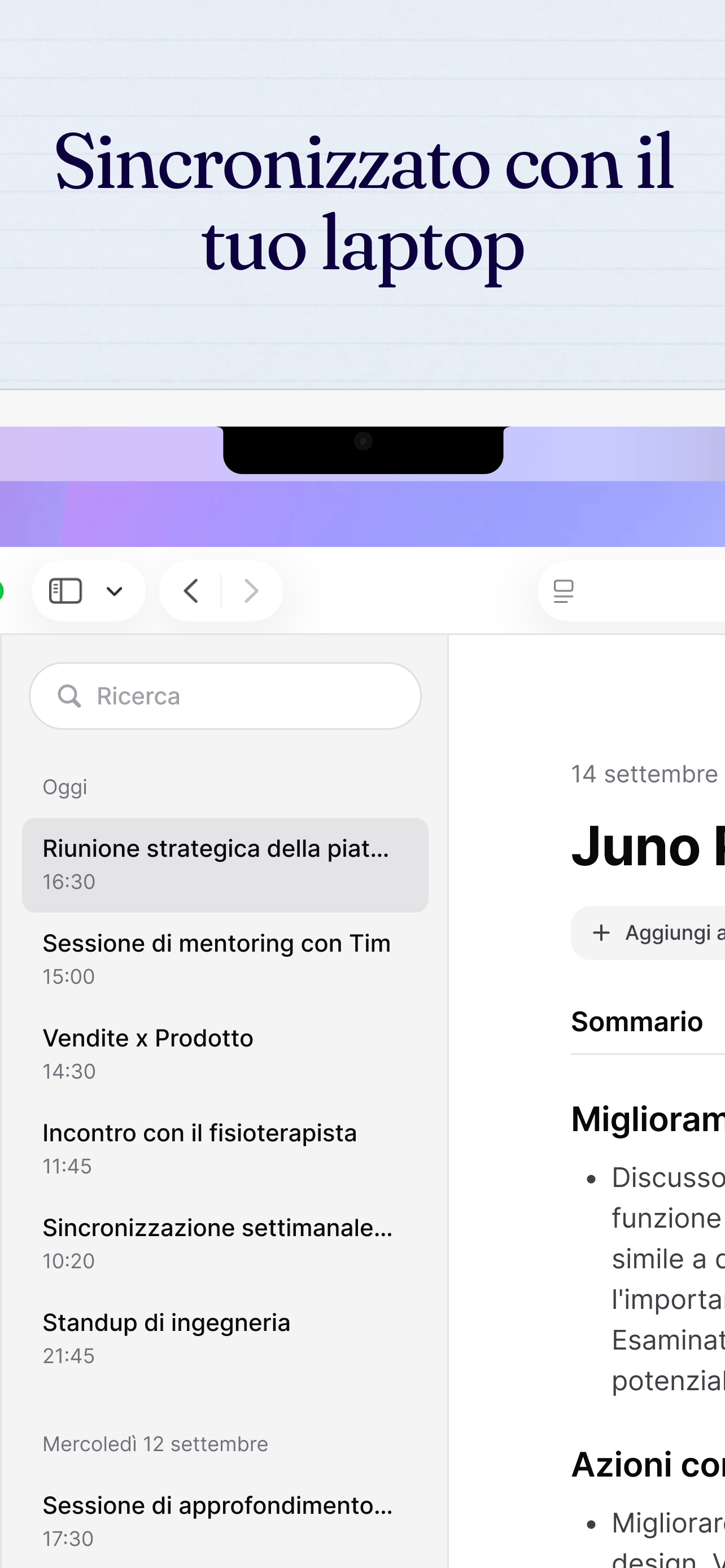Open Sincronizzazione settimanale… note
The height and width of the screenshot is (1568, 725).
pyautogui.click(x=225, y=1244)
